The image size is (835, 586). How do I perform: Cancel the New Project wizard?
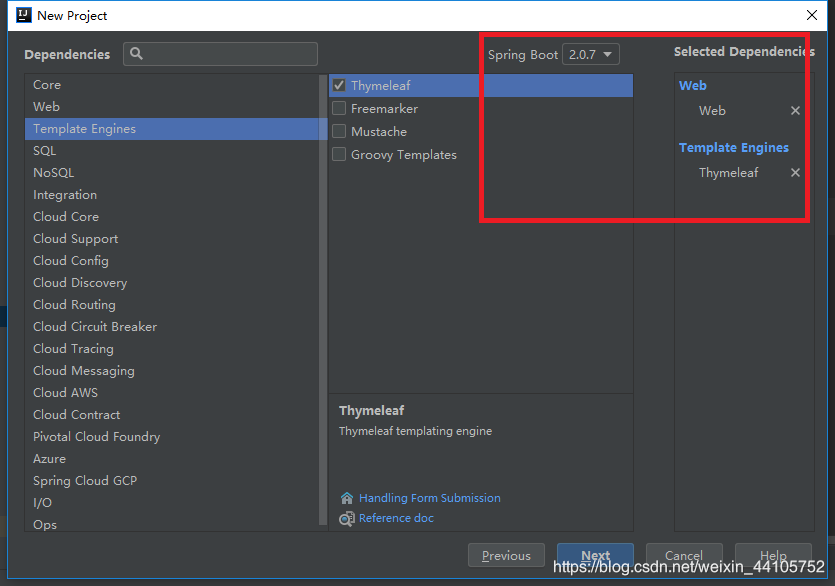coord(684,556)
